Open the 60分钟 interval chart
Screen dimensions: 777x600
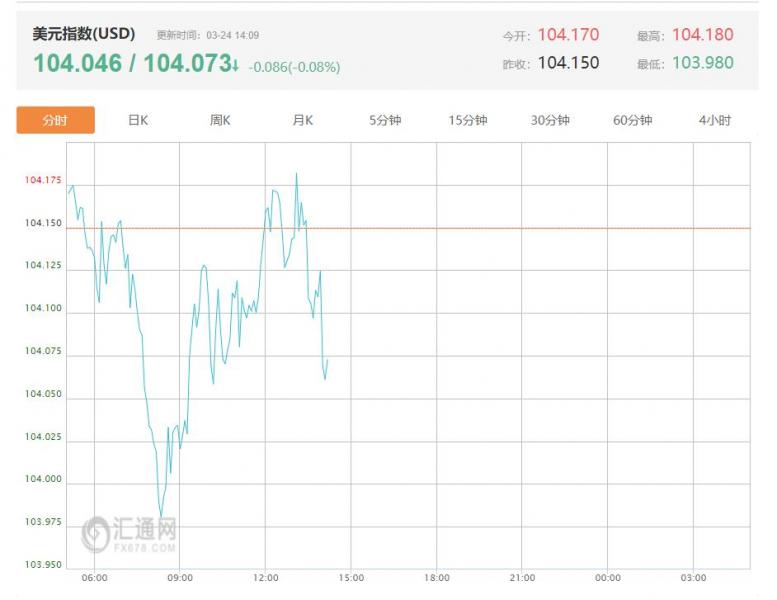[632, 120]
